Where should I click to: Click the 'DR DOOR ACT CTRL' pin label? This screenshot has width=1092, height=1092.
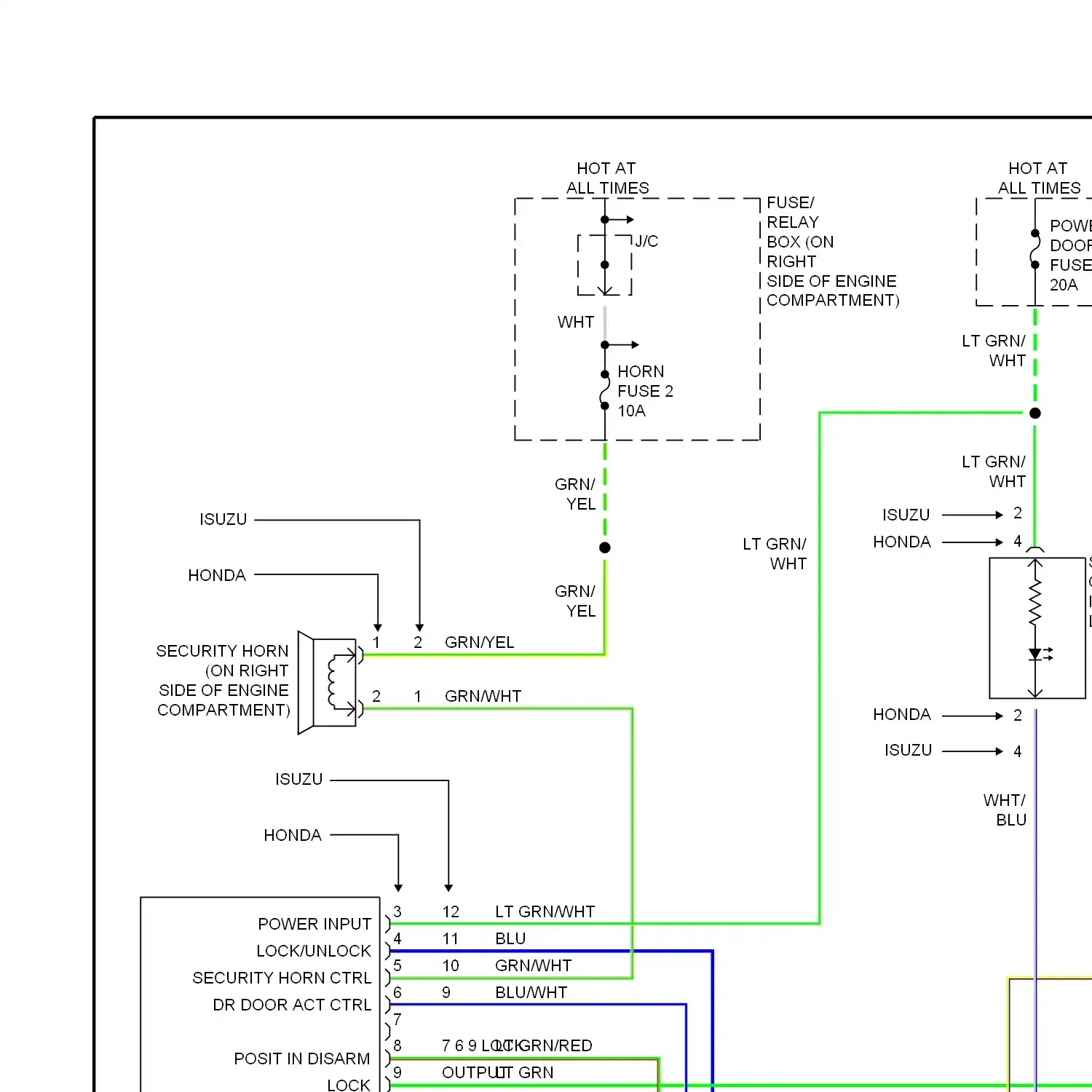point(292,1005)
